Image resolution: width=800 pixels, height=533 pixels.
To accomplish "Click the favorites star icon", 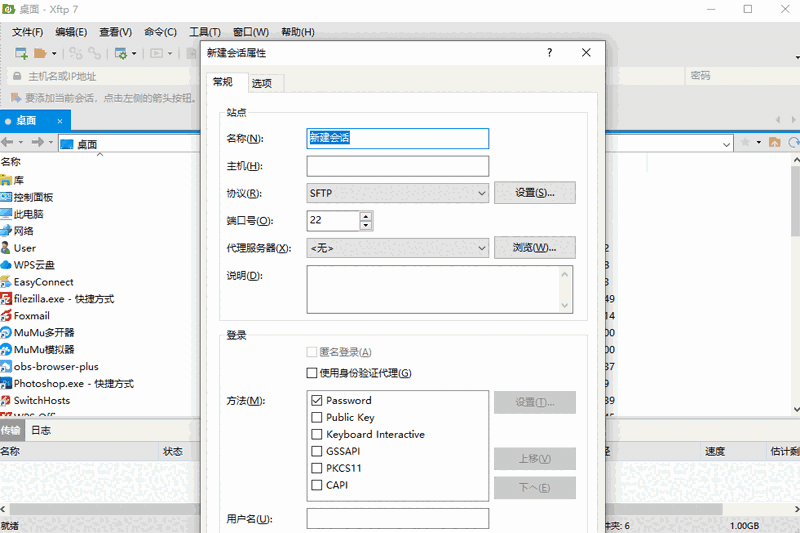I will pos(745,142).
